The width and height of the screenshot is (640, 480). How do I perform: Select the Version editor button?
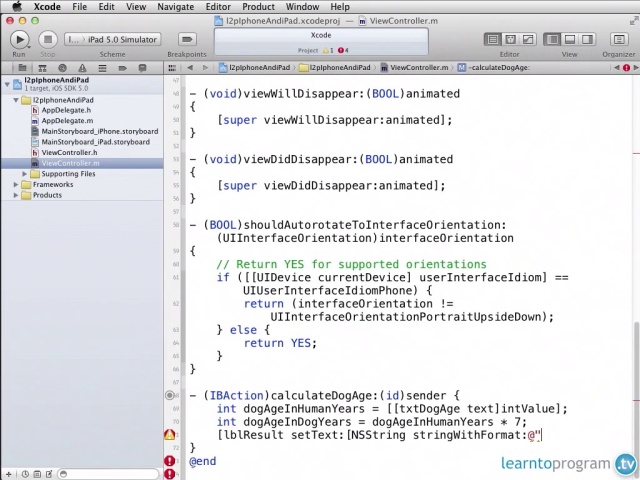tap(528, 40)
